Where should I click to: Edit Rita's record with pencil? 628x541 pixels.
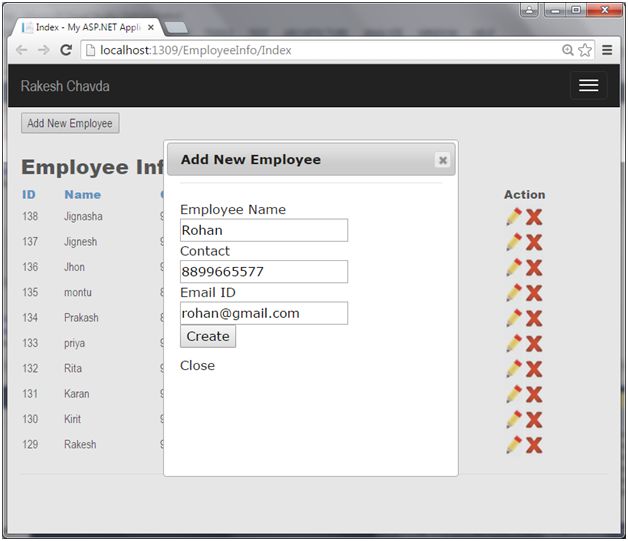(514, 369)
